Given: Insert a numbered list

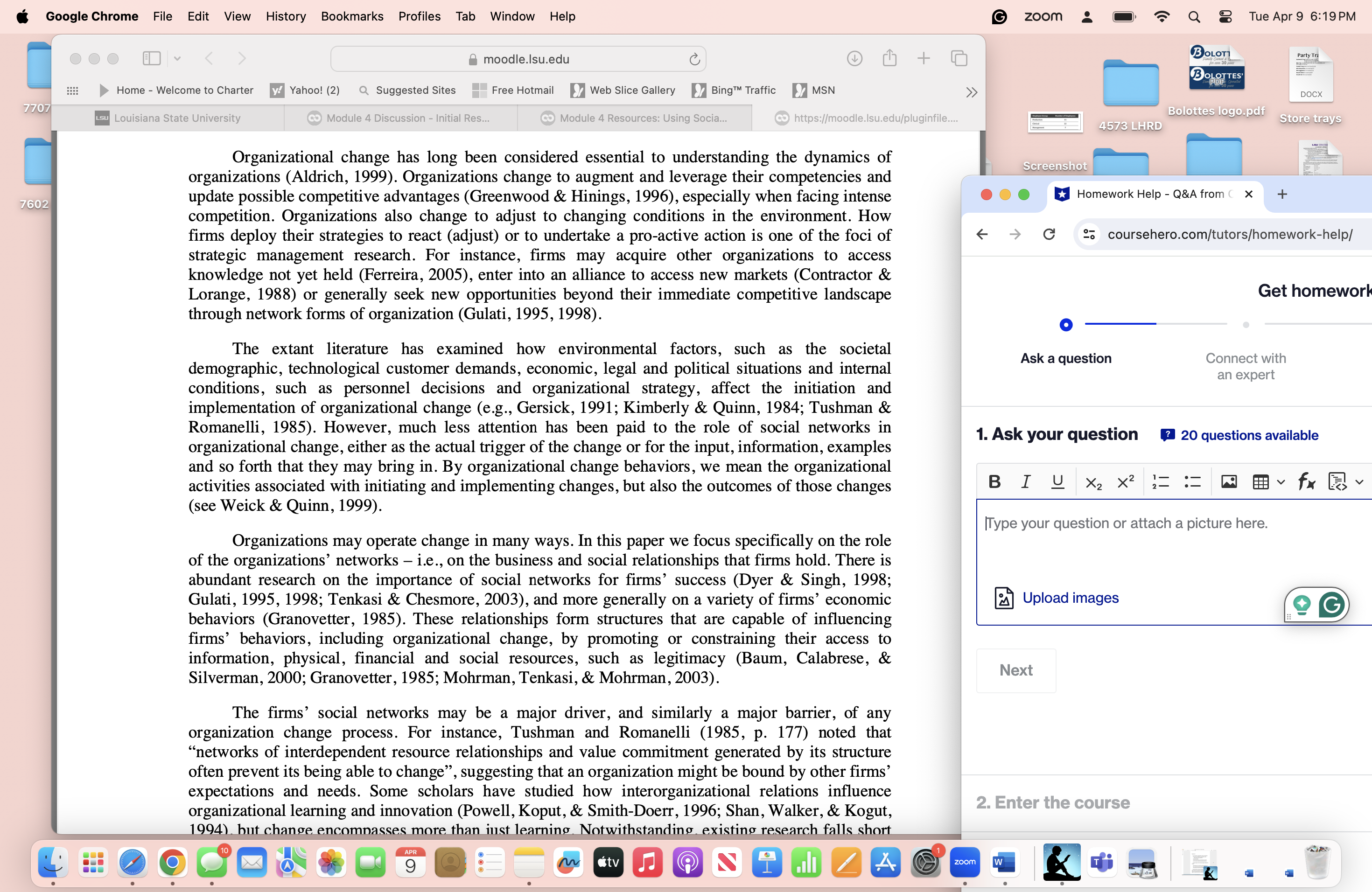Looking at the screenshot, I should [1160, 481].
